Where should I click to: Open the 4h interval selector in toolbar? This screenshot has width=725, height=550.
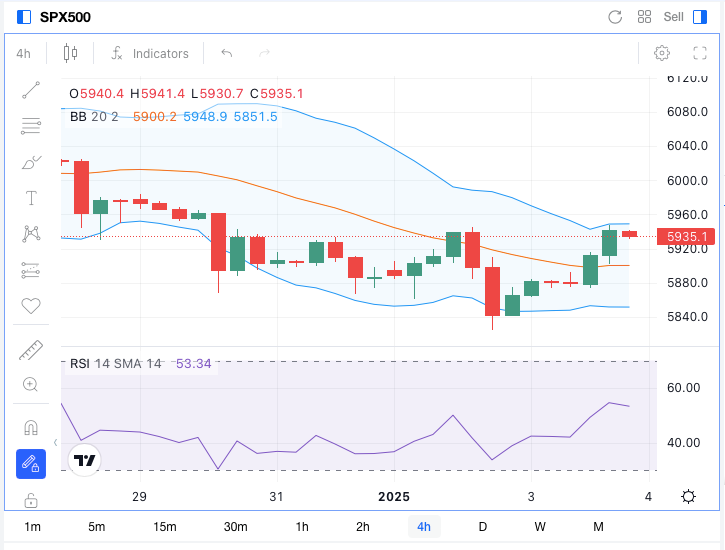pyautogui.click(x=23, y=53)
